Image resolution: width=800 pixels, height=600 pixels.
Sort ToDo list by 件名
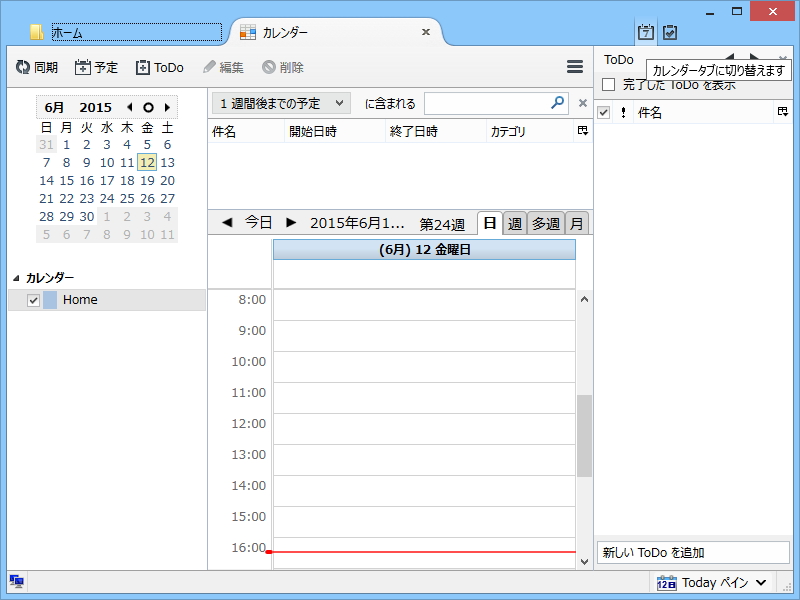coord(703,113)
